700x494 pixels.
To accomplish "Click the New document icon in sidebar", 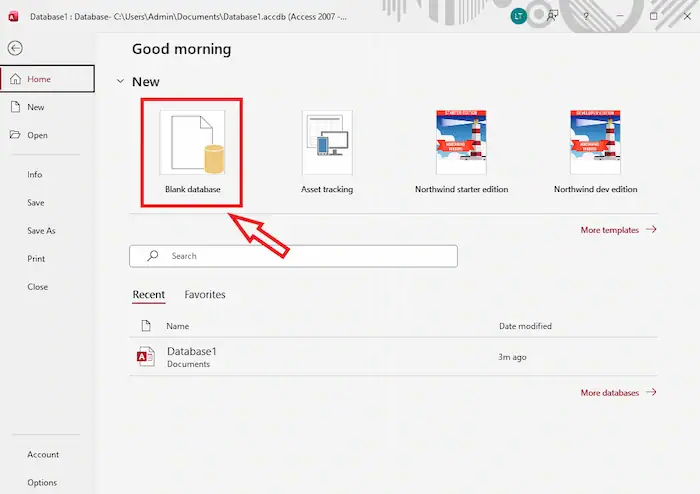I will pos(14,107).
